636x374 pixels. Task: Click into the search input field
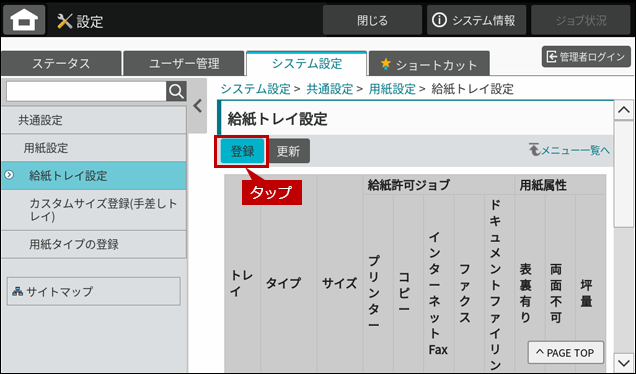86,91
